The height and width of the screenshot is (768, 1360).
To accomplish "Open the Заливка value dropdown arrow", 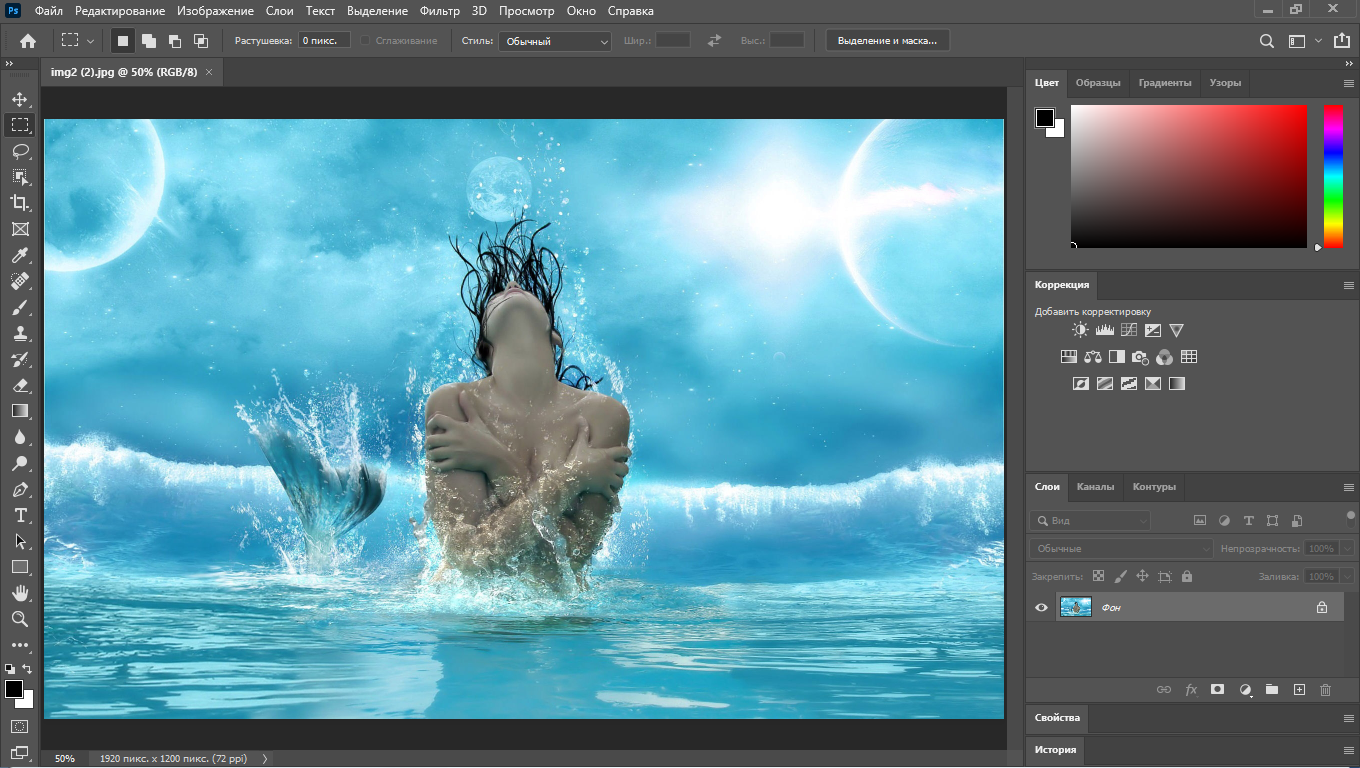I will 1347,576.
